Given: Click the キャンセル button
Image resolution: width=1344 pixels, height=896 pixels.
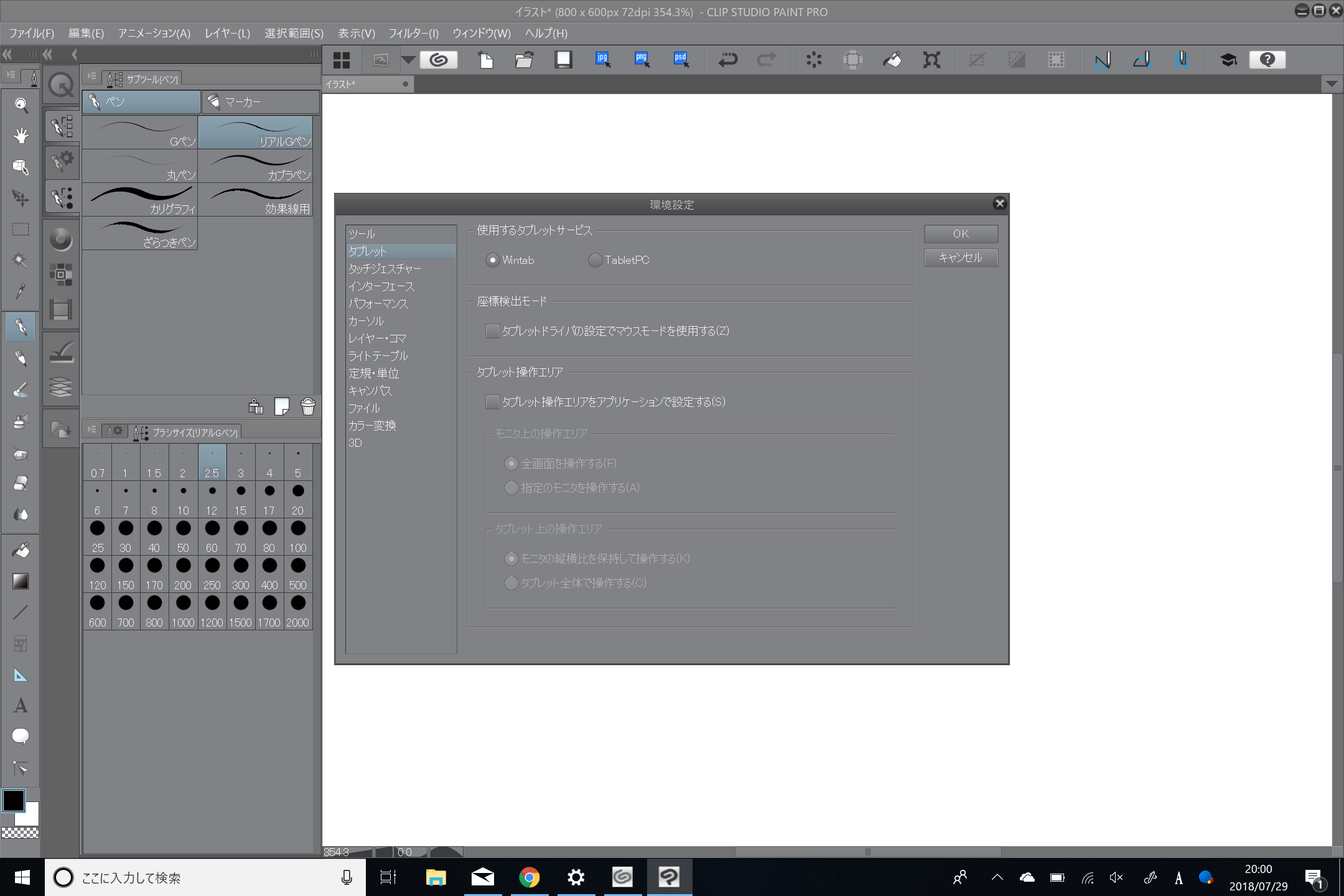Looking at the screenshot, I should pyautogui.click(x=960, y=258).
